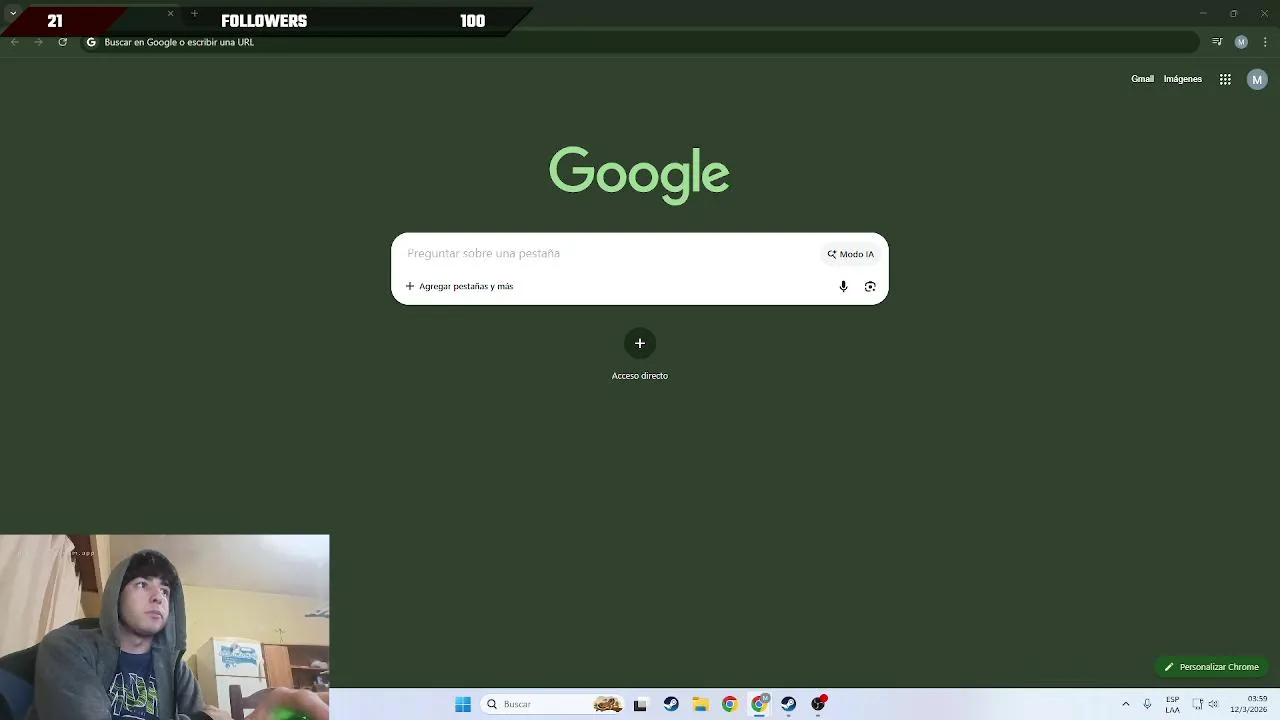
Task: Open the tab search chevron in Chrome
Action: 13,13
